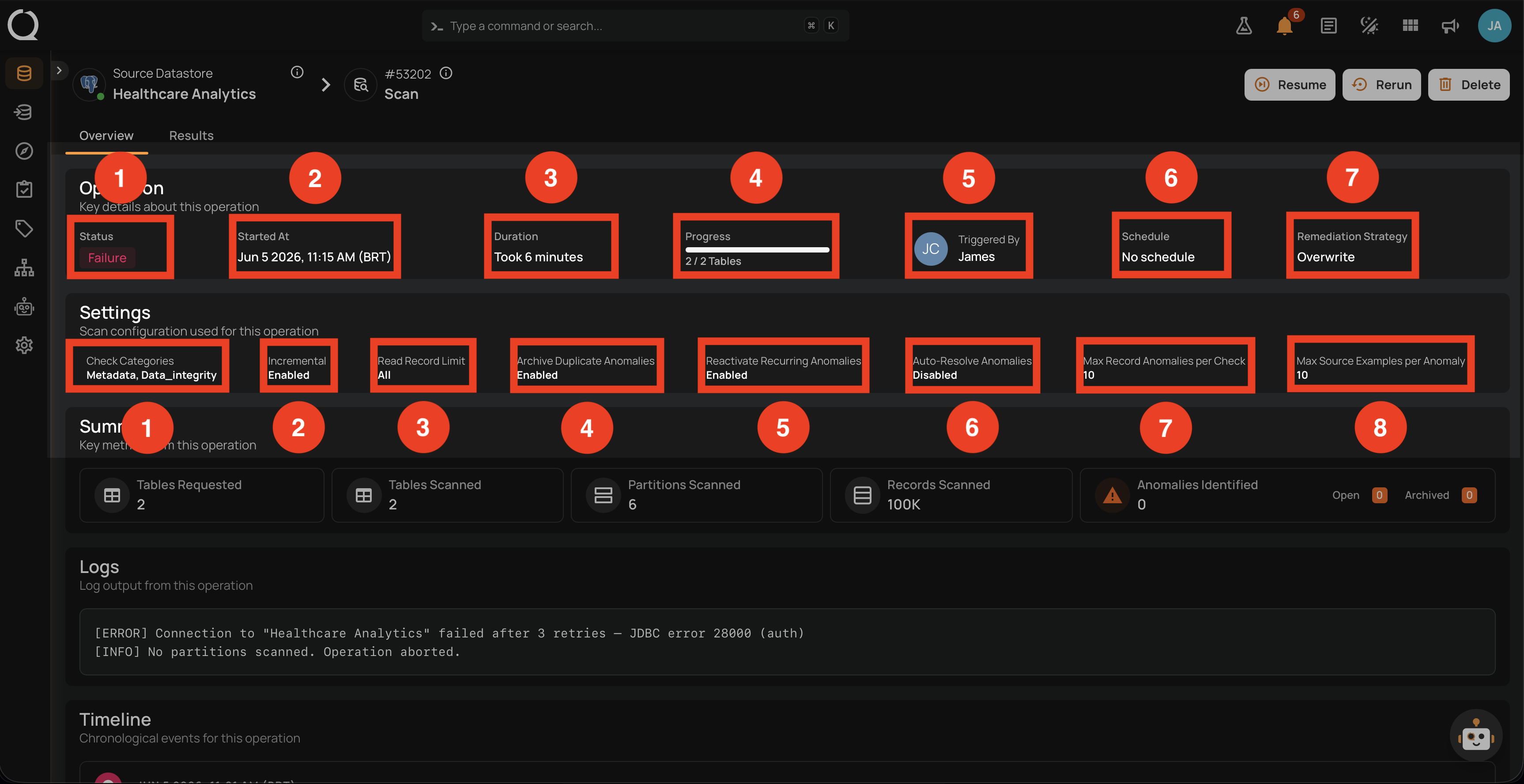Switch to the Results tab
The width and height of the screenshot is (1524, 784).
tap(191, 136)
